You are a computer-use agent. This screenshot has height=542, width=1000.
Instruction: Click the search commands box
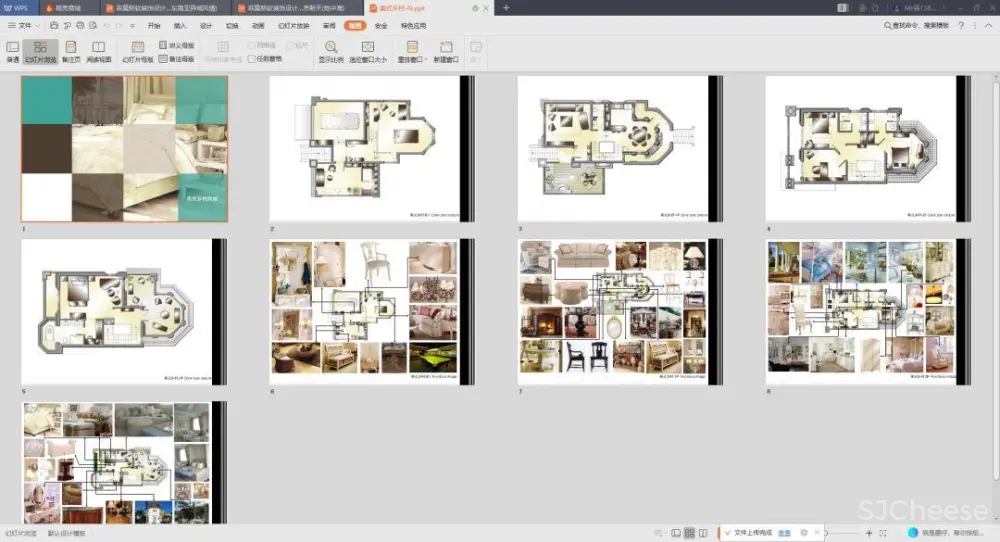[917, 25]
